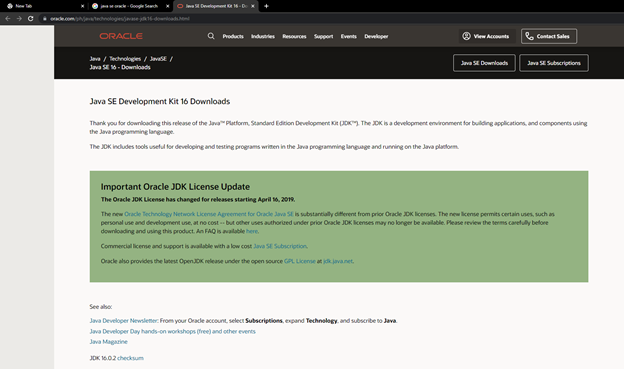This screenshot has height=369, width=624.
Task: Open the Support menu
Action: pos(324,36)
